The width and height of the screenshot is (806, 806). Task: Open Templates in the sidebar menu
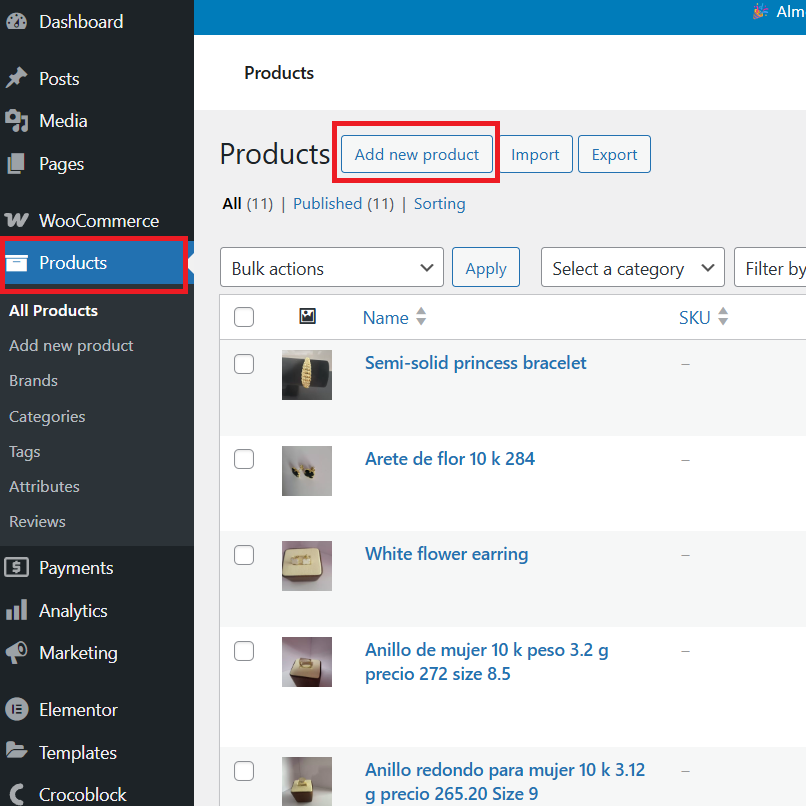(78, 753)
